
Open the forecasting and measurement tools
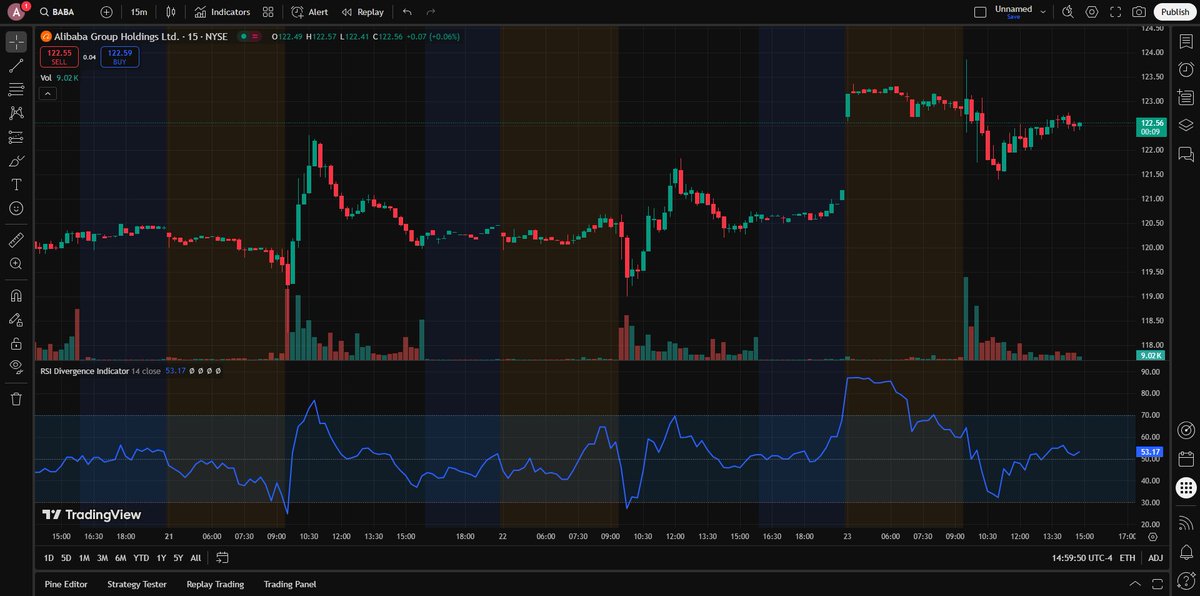pyautogui.click(x=16, y=137)
